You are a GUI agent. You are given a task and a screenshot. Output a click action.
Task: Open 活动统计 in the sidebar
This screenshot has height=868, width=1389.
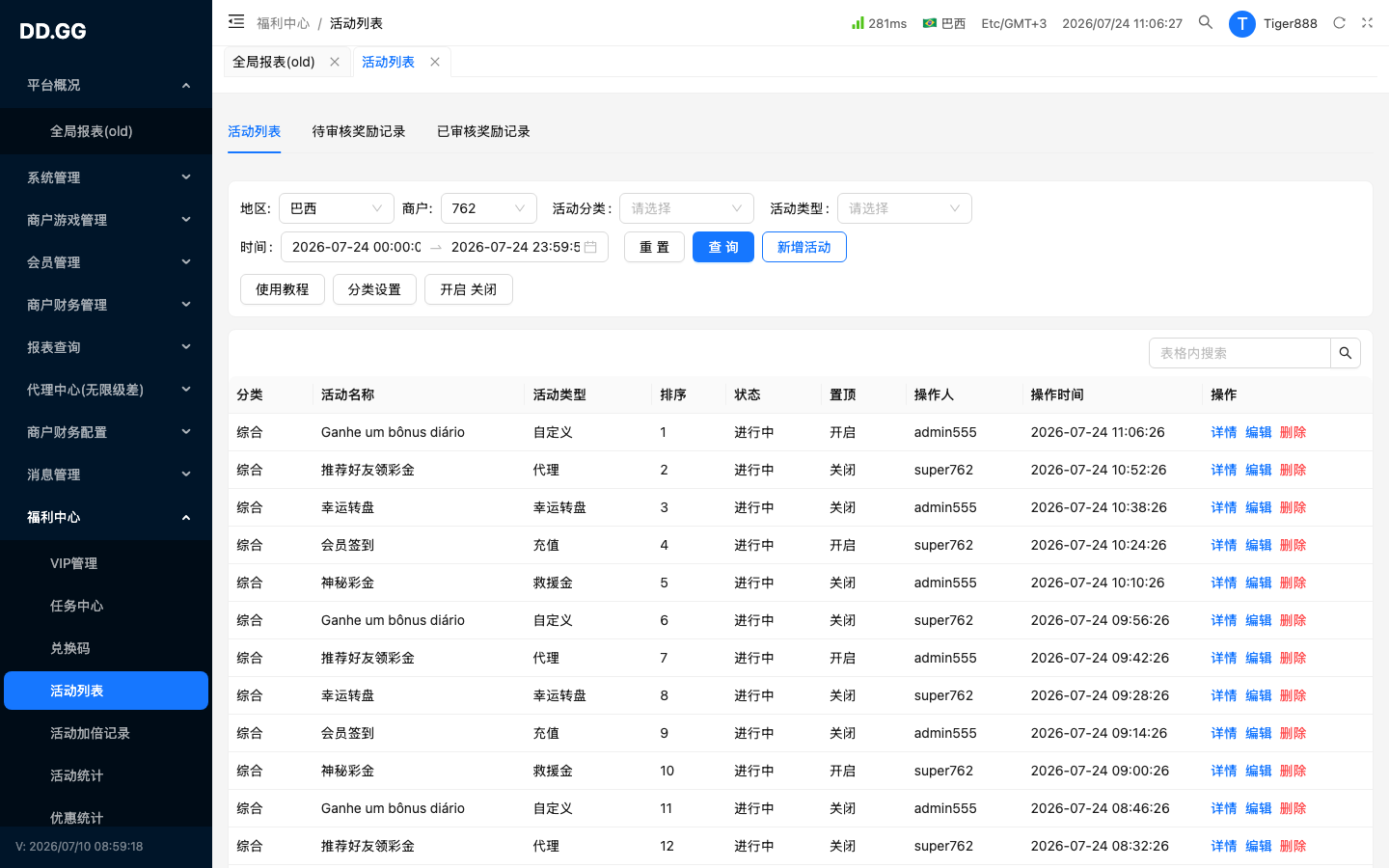click(x=106, y=775)
